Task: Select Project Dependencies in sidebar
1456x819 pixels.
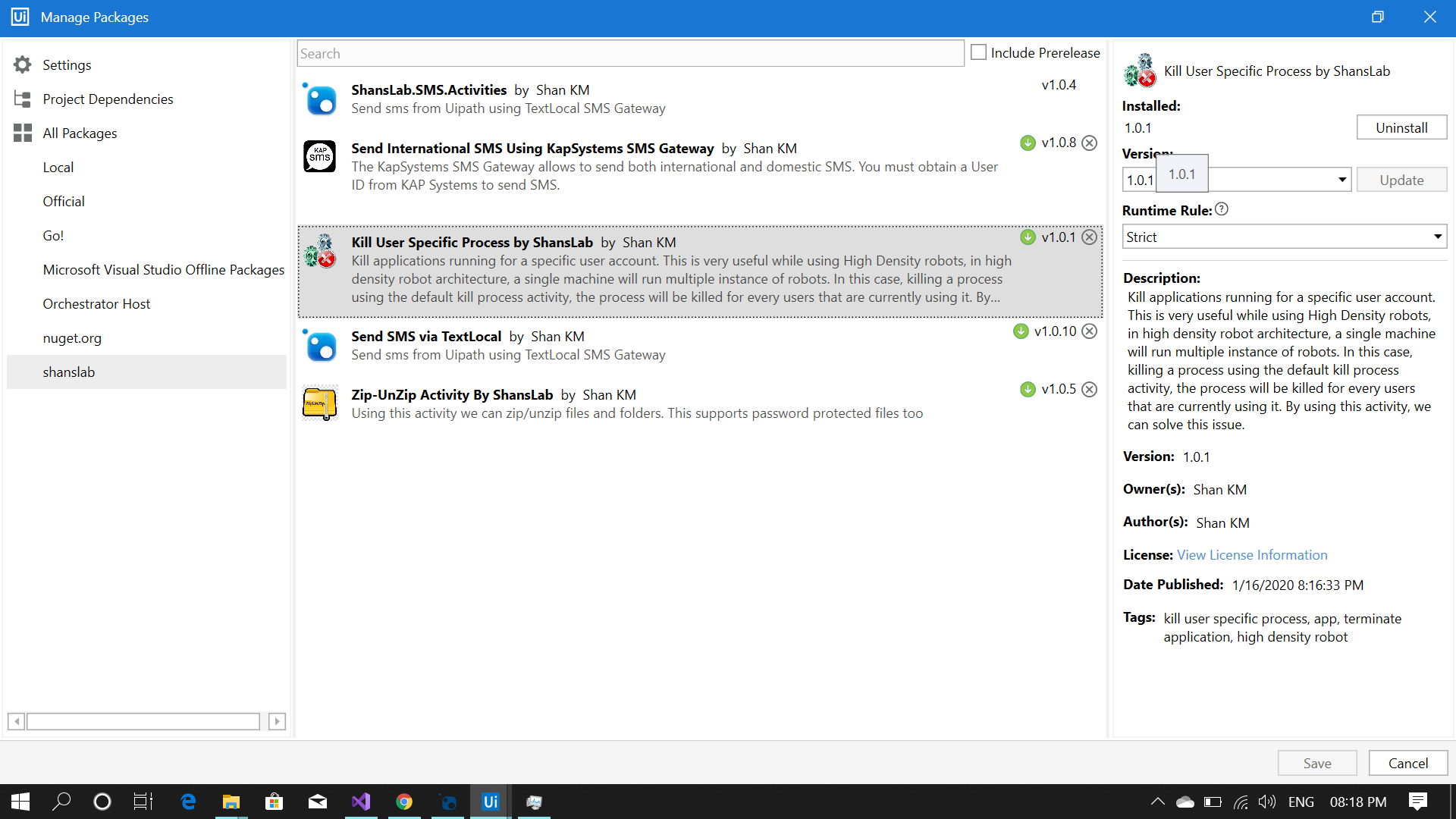Action: pyautogui.click(x=108, y=99)
